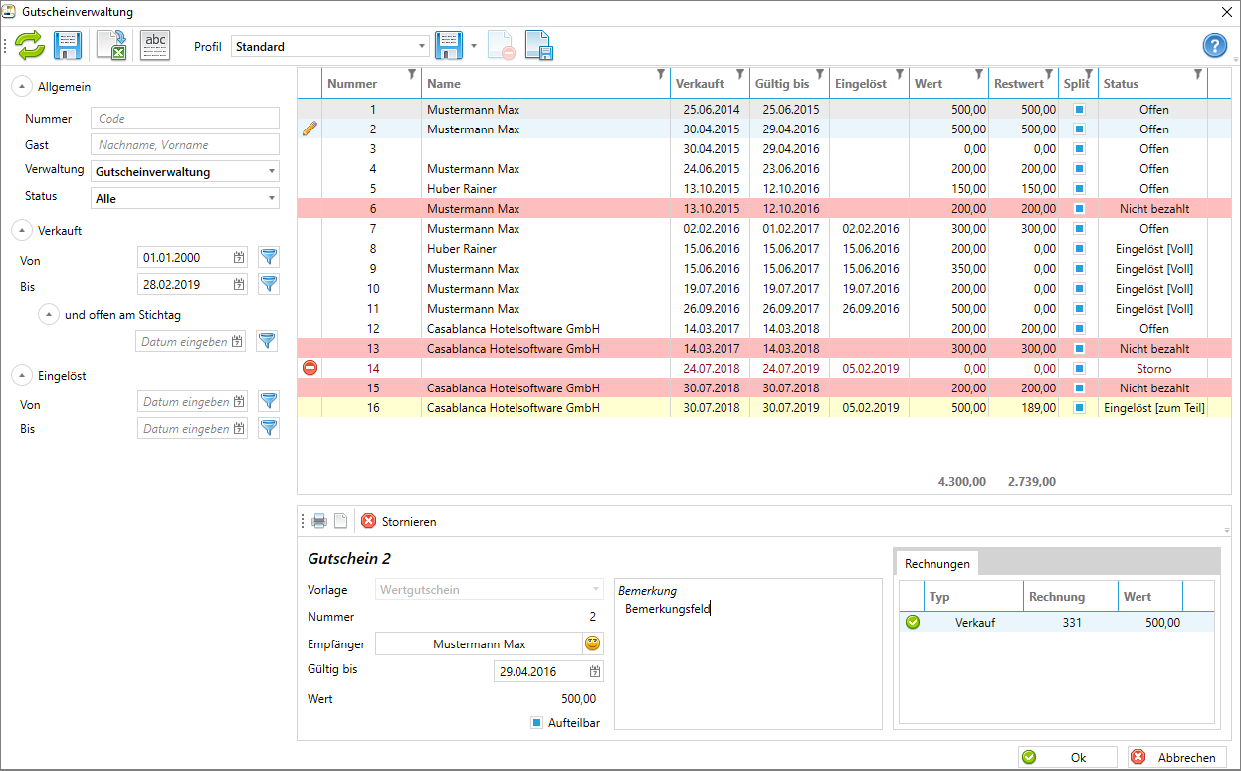Collapse the Allgemein section
The height and width of the screenshot is (771, 1241).
[22, 87]
